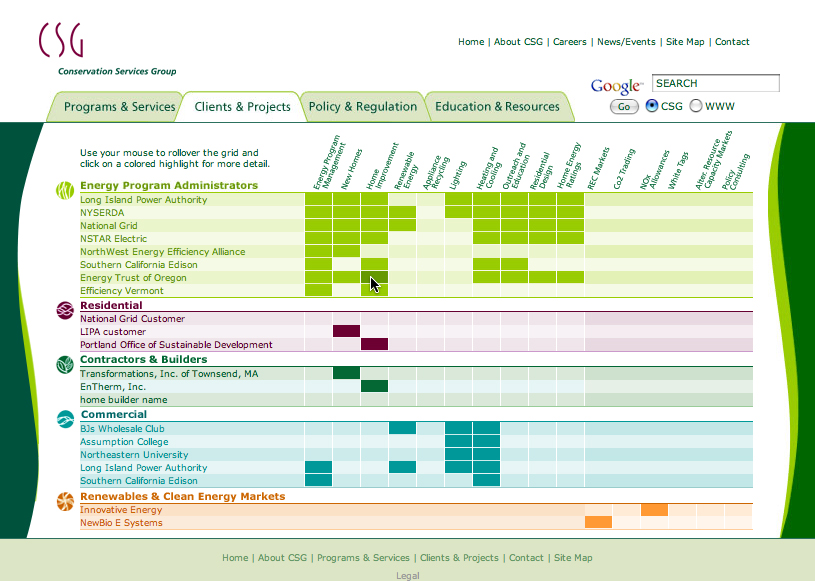Open the Clients & Projects tab
The width and height of the screenshot is (815, 581).
[x=242, y=107]
